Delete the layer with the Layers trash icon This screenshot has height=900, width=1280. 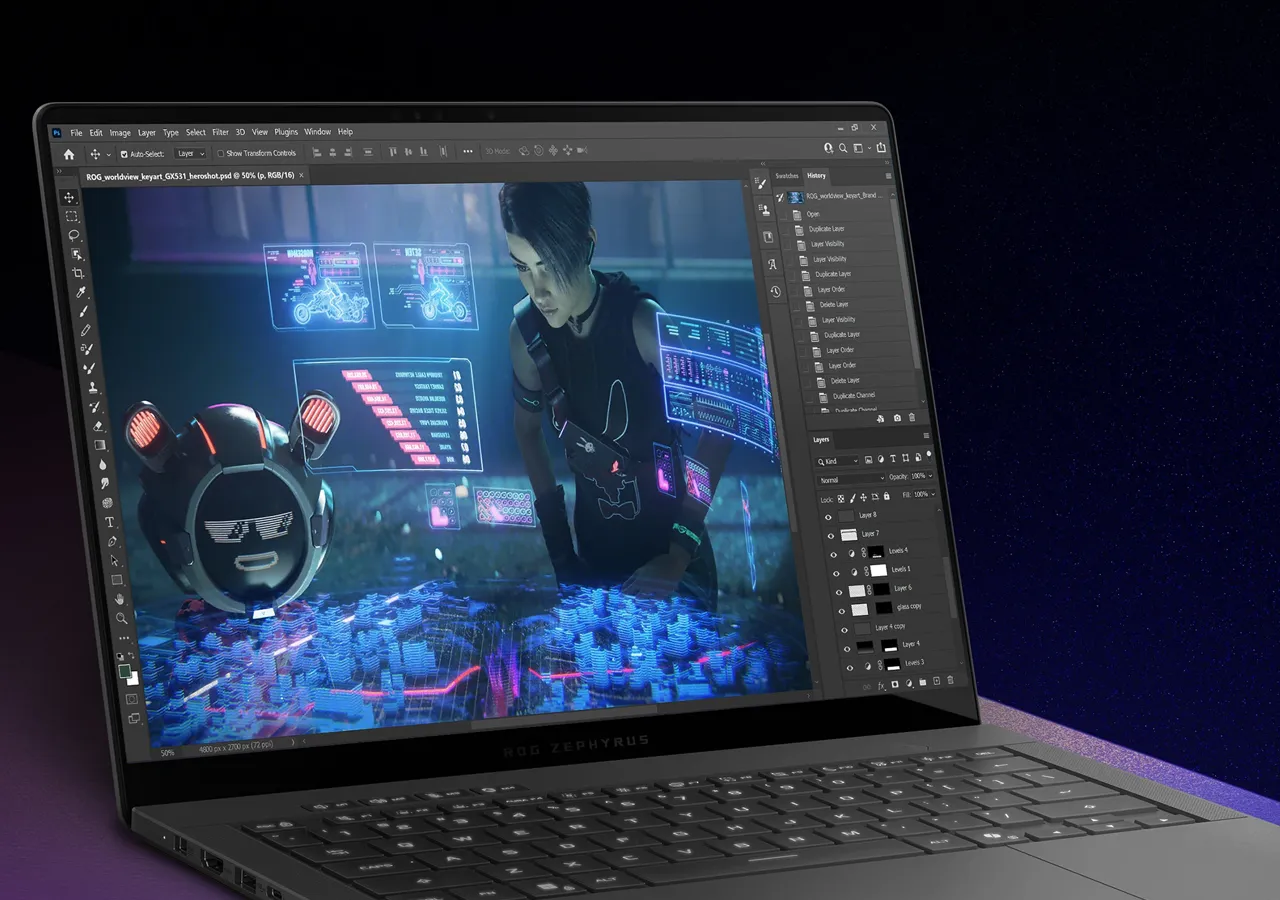(950, 681)
